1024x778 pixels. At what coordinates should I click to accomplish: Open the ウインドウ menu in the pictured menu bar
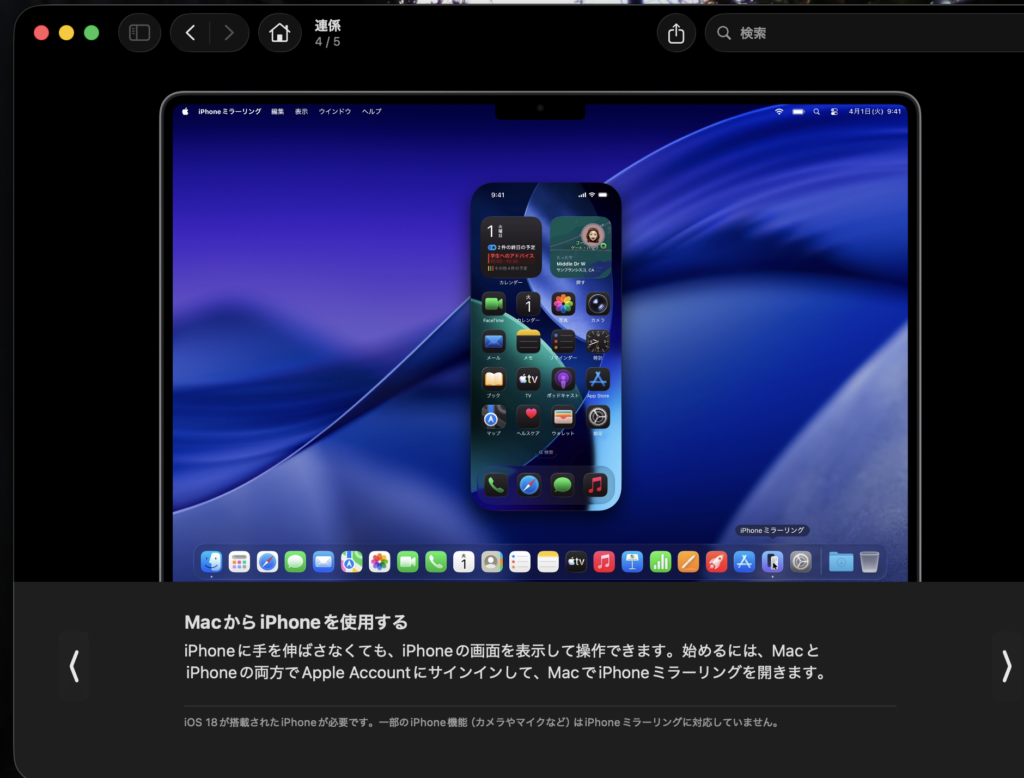[335, 111]
